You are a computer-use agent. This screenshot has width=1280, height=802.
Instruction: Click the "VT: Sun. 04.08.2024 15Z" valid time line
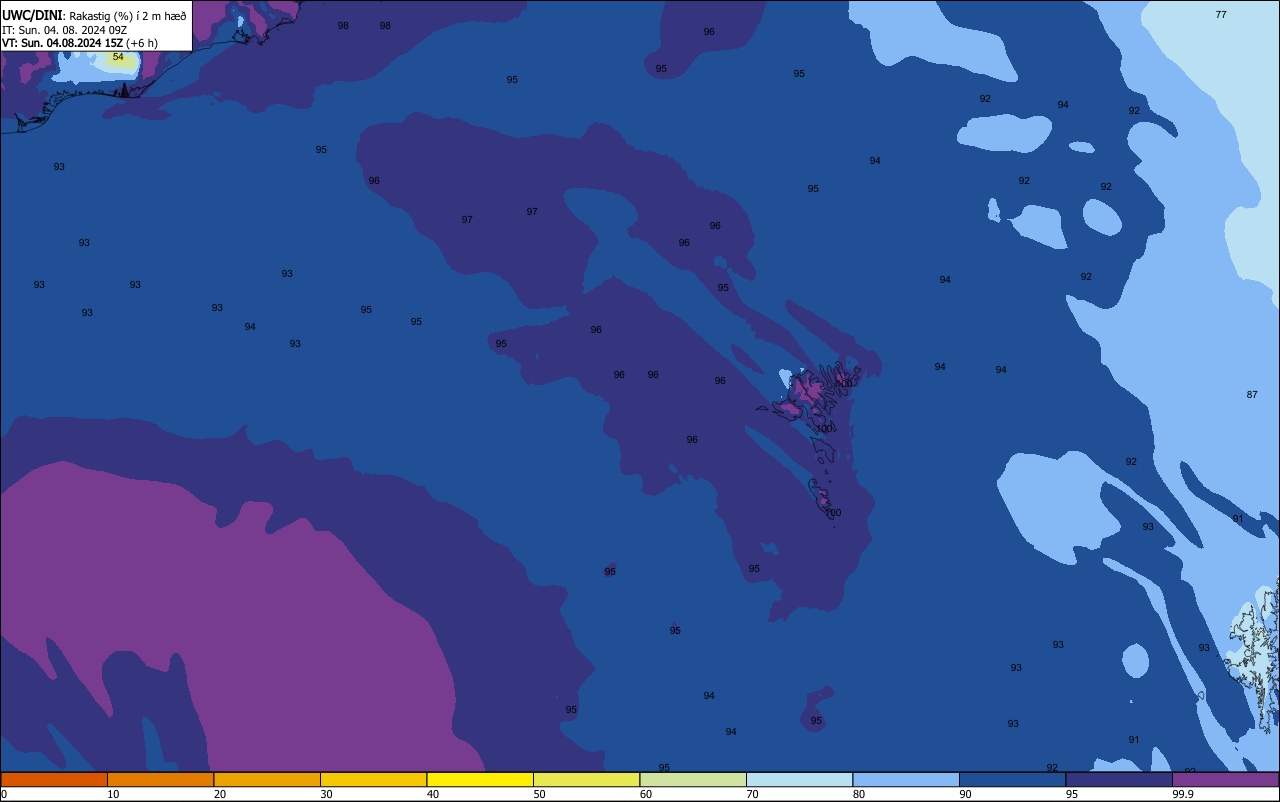pos(62,43)
